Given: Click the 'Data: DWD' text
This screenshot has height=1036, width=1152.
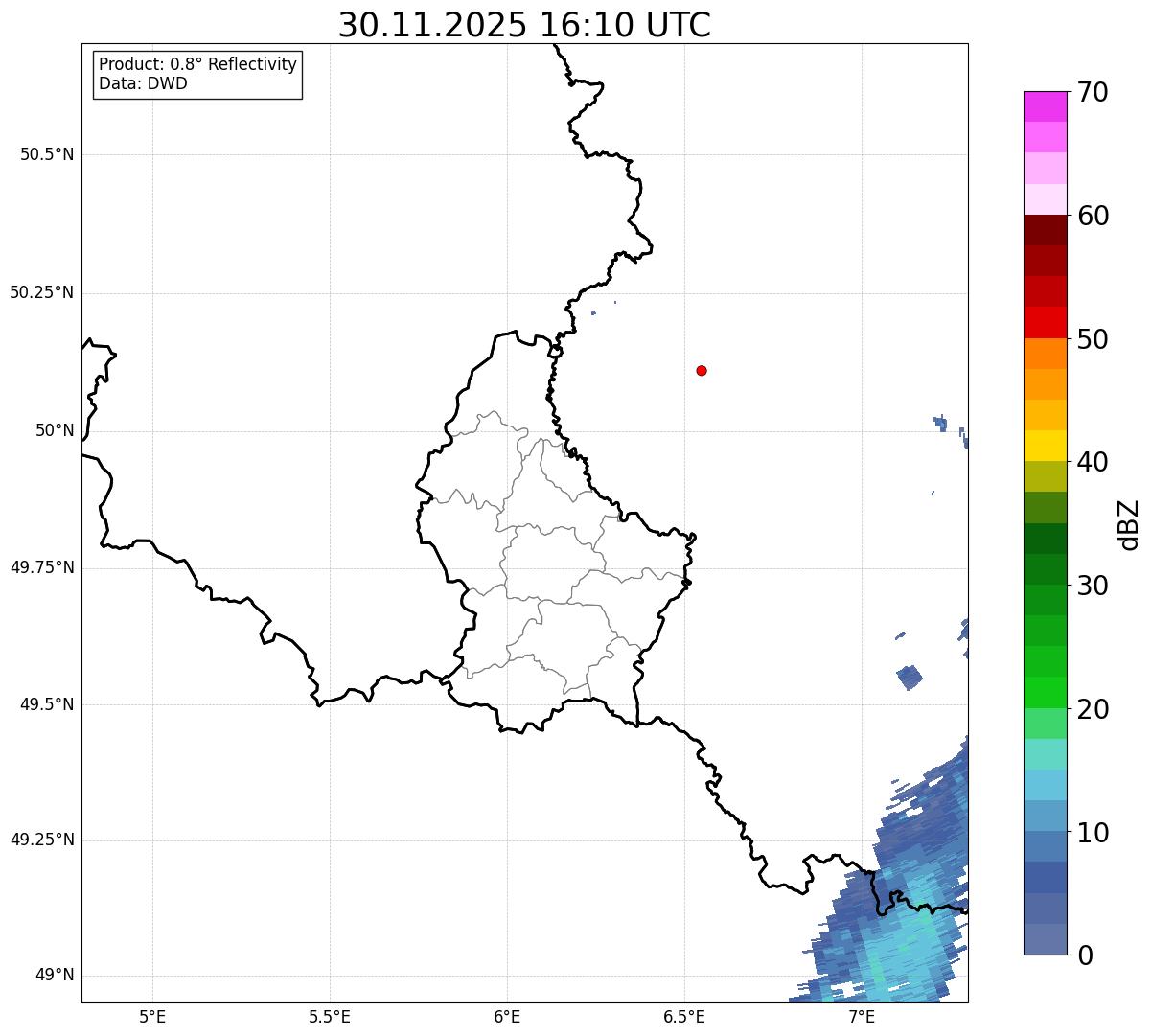Looking at the screenshot, I should [143, 83].
